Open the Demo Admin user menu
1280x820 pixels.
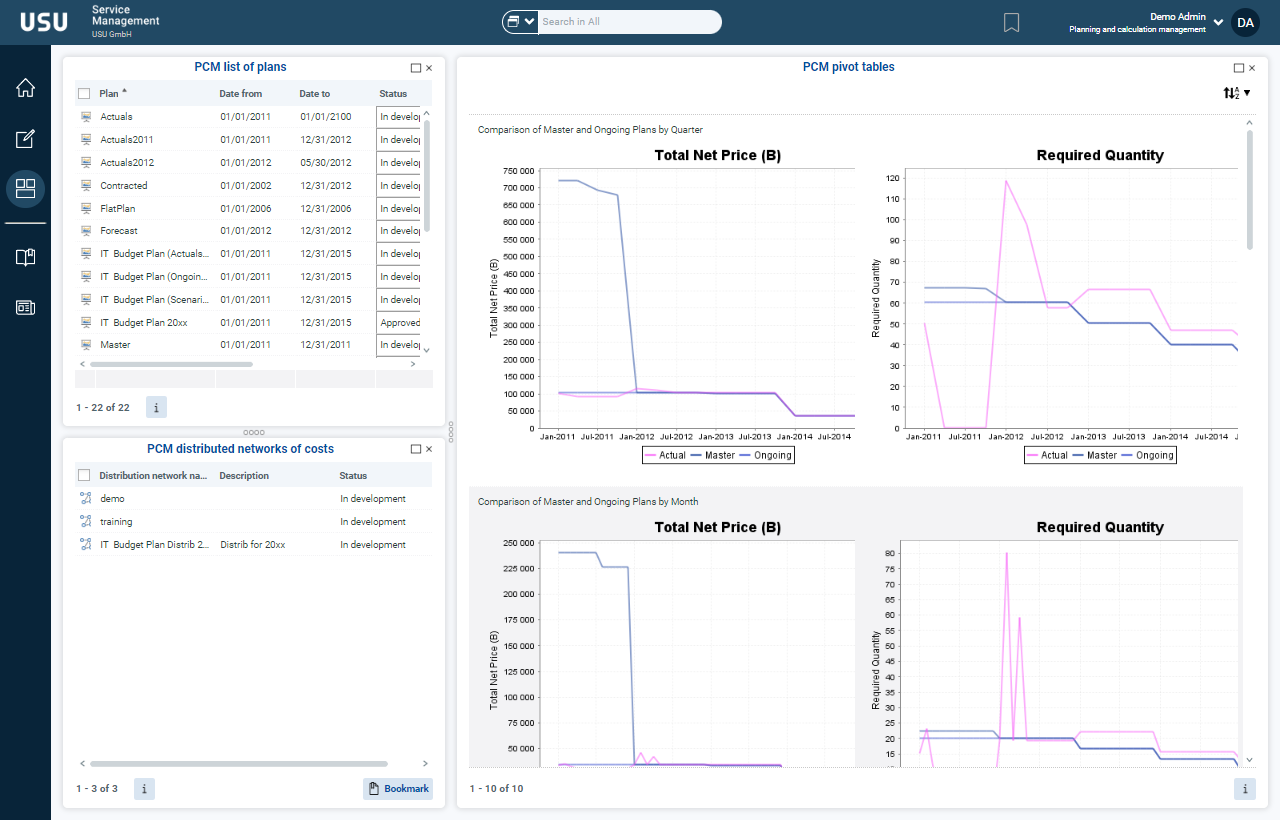(x=1218, y=22)
